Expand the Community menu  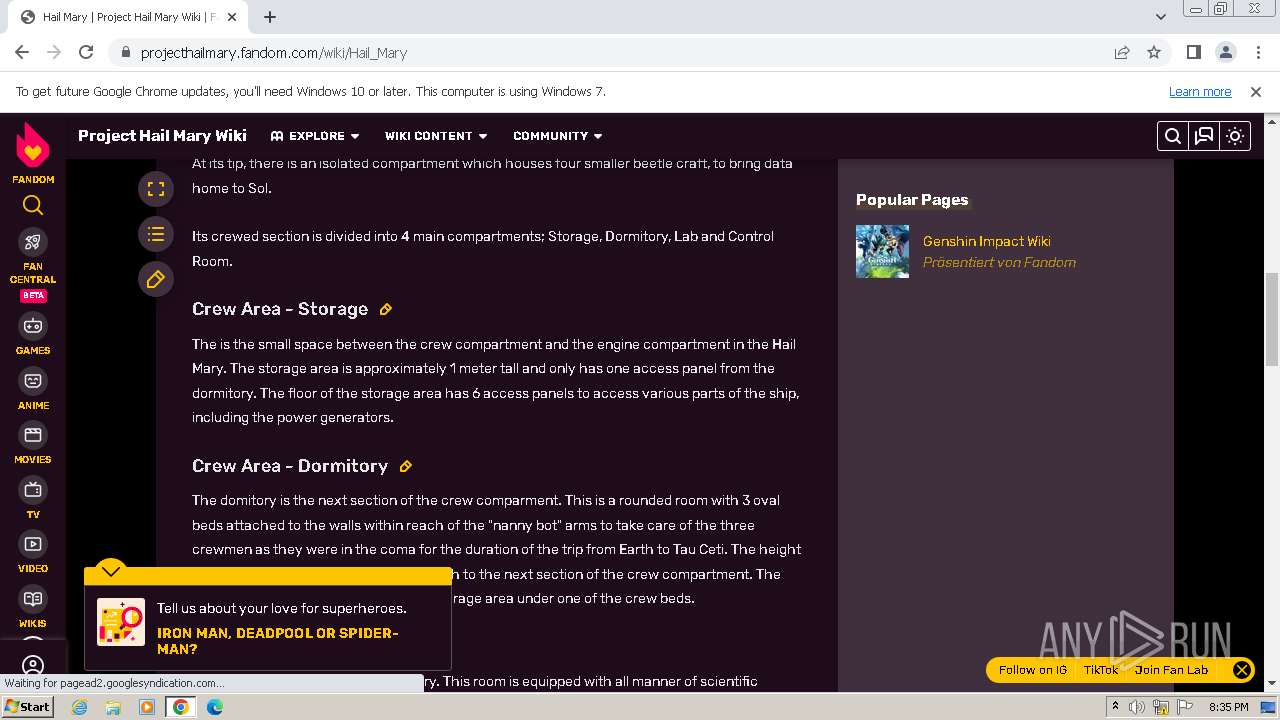(x=558, y=136)
